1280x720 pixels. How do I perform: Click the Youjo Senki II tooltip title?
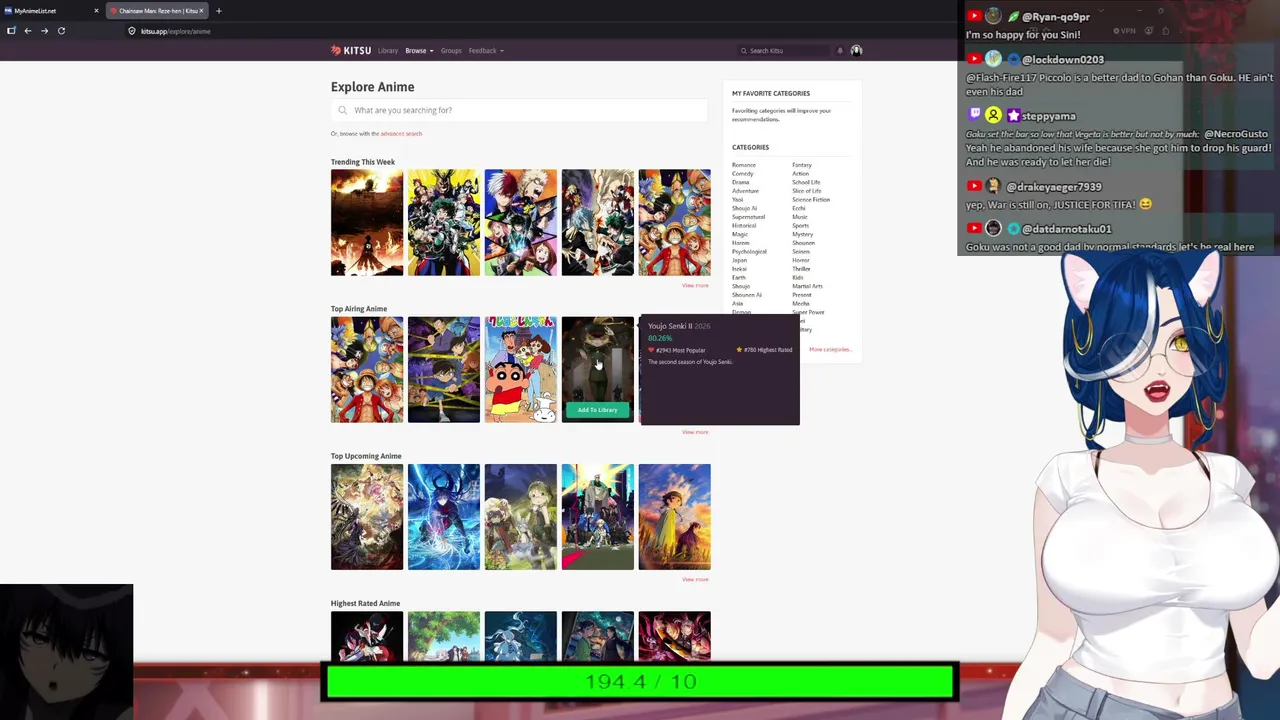[670, 326]
